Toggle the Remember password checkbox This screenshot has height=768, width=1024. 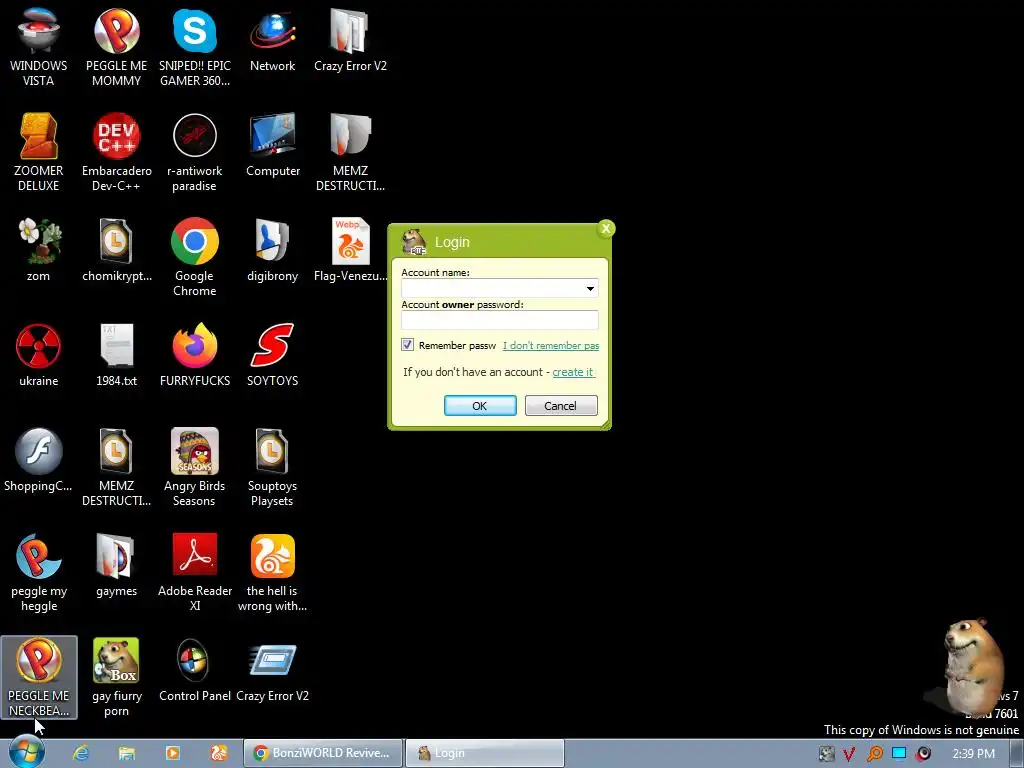tap(408, 345)
